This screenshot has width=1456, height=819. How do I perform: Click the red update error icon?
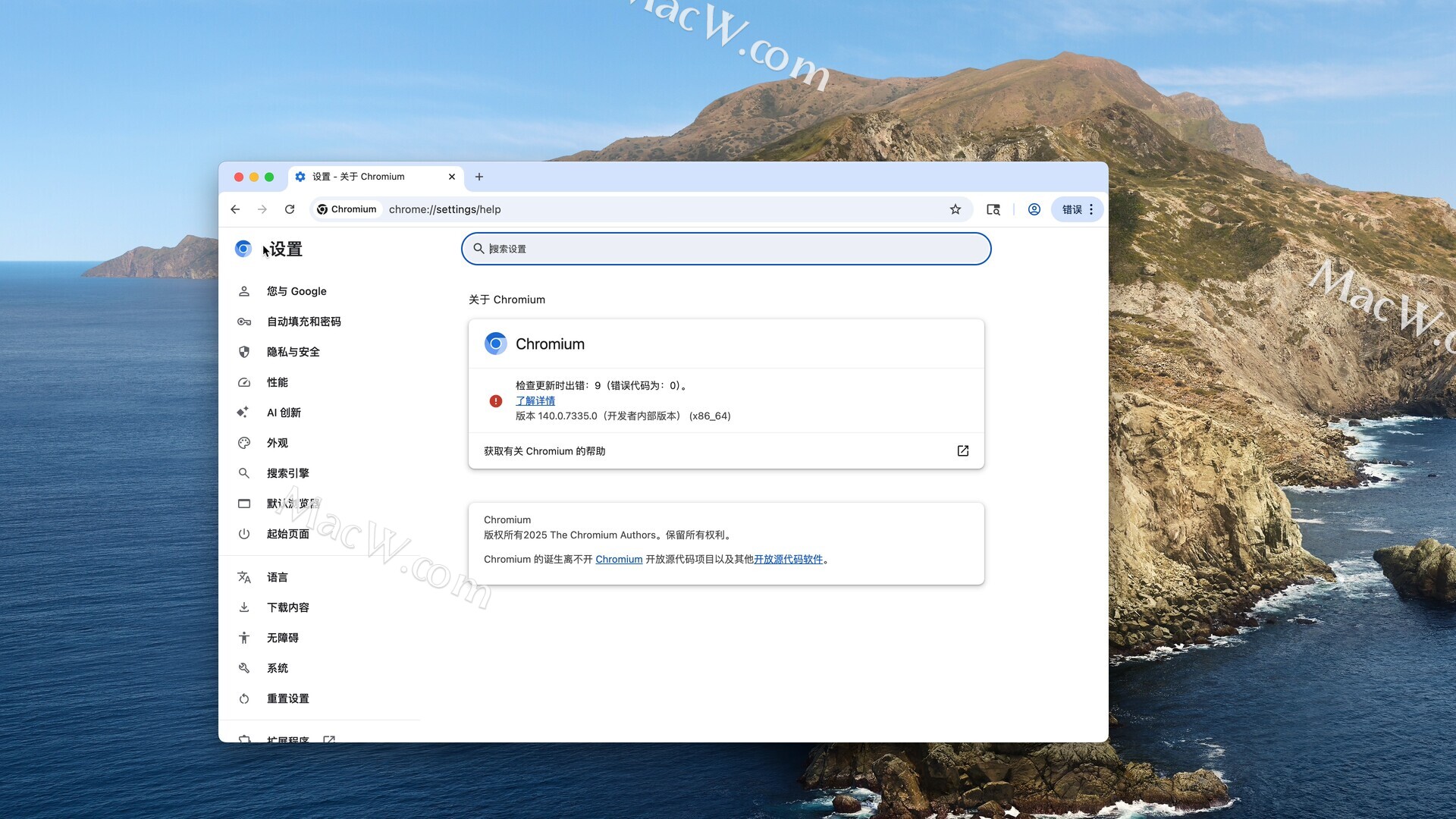pos(496,400)
